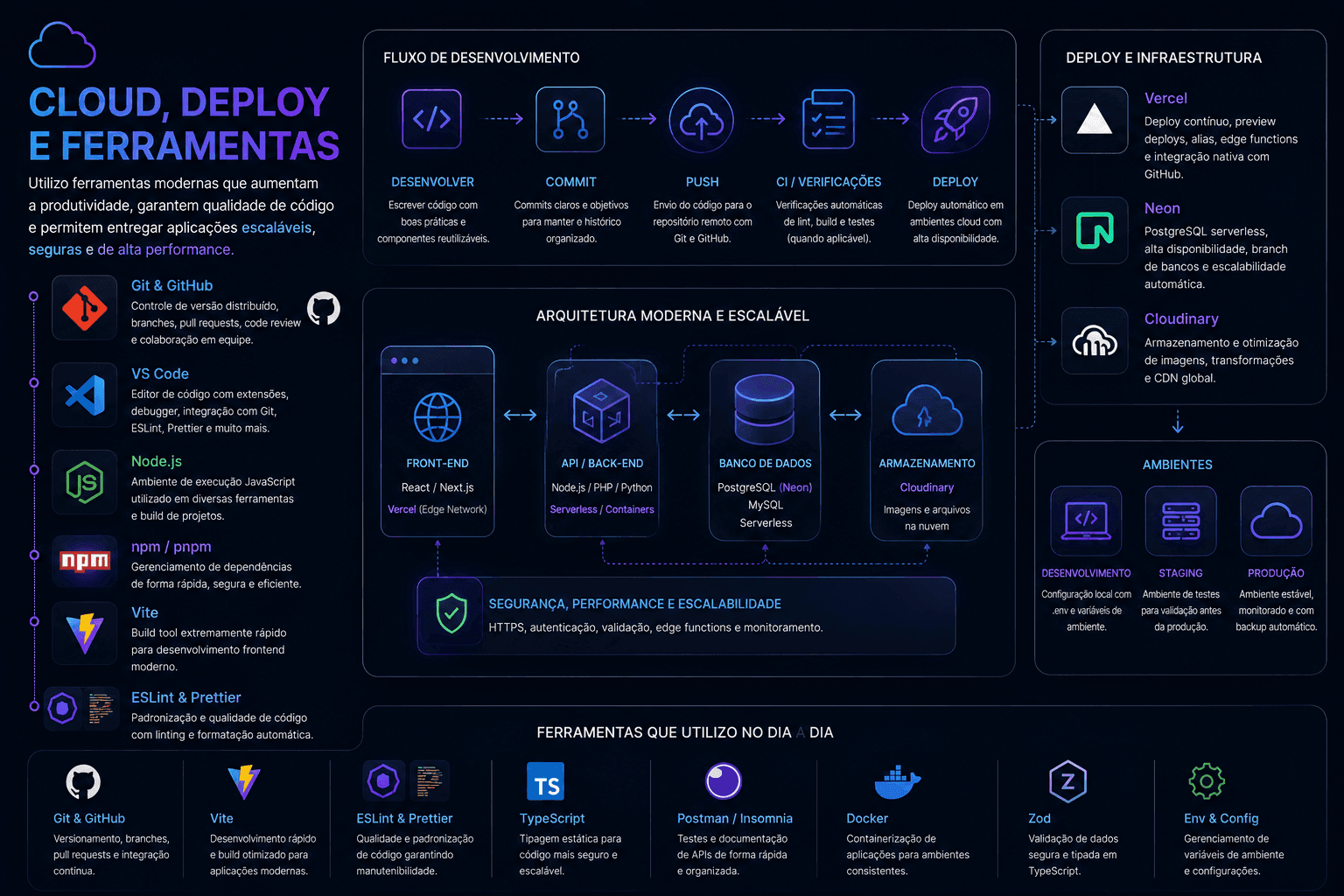
Task: Click the green Env & Config gear icon
Action: [1207, 781]
